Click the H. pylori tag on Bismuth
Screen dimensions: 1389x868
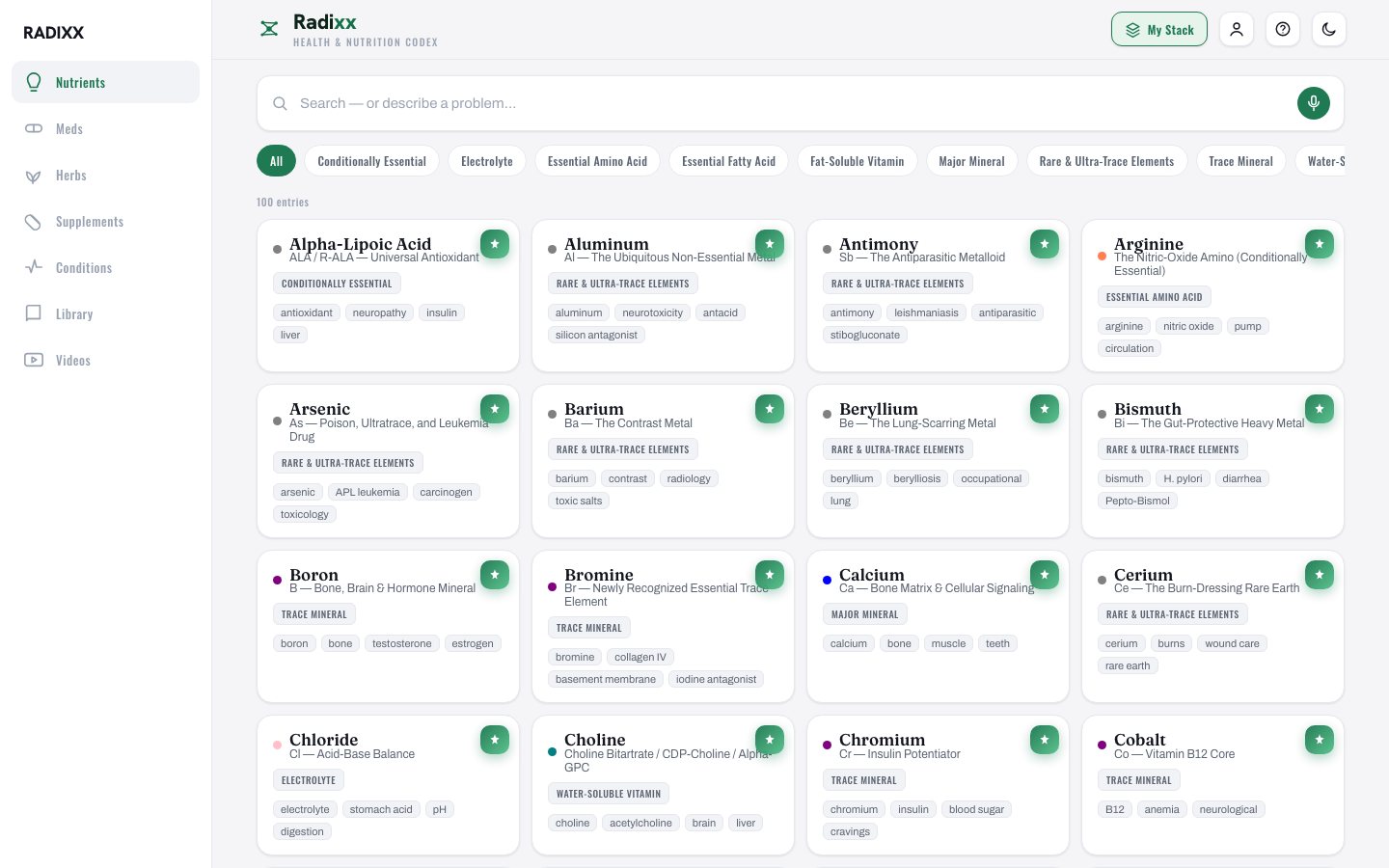click(1183, 478)
